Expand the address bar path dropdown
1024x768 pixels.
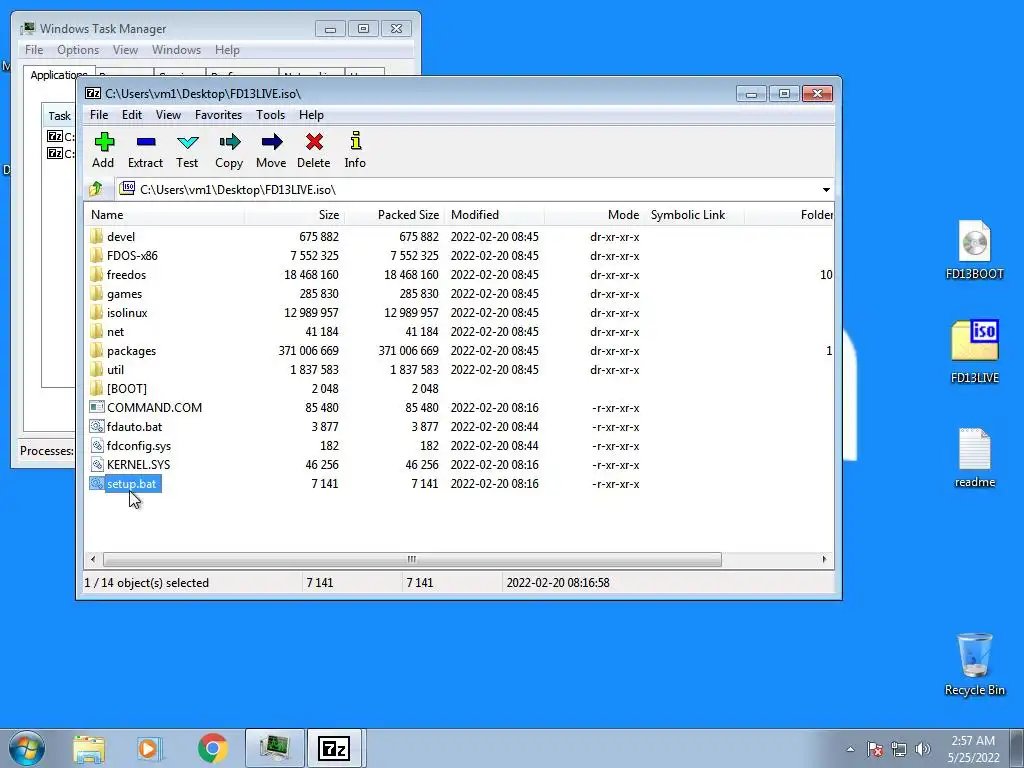tap(826, 189)
